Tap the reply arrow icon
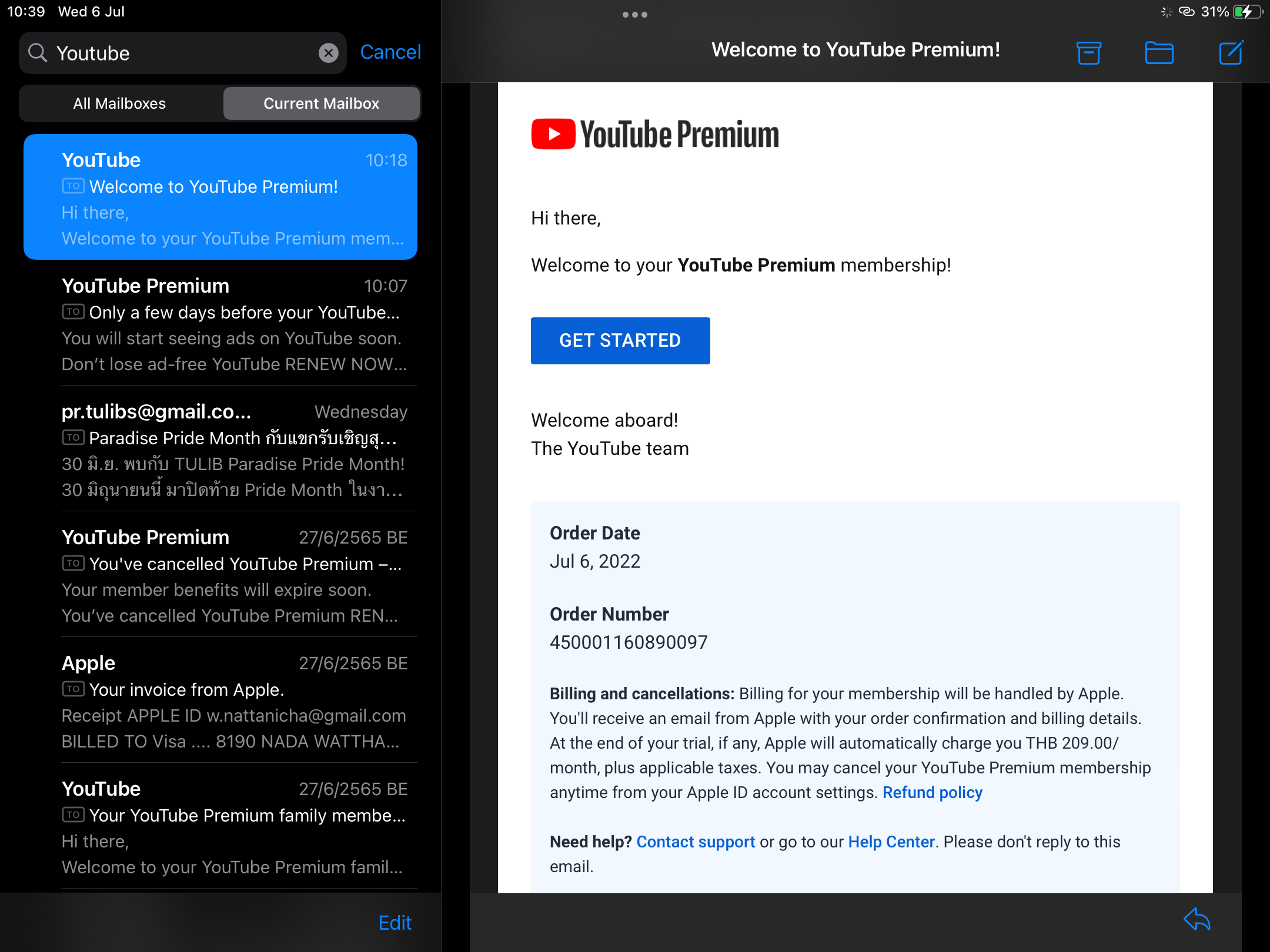The height and width of the screenshot is (952, 1270). click(x=1197, y=920)
